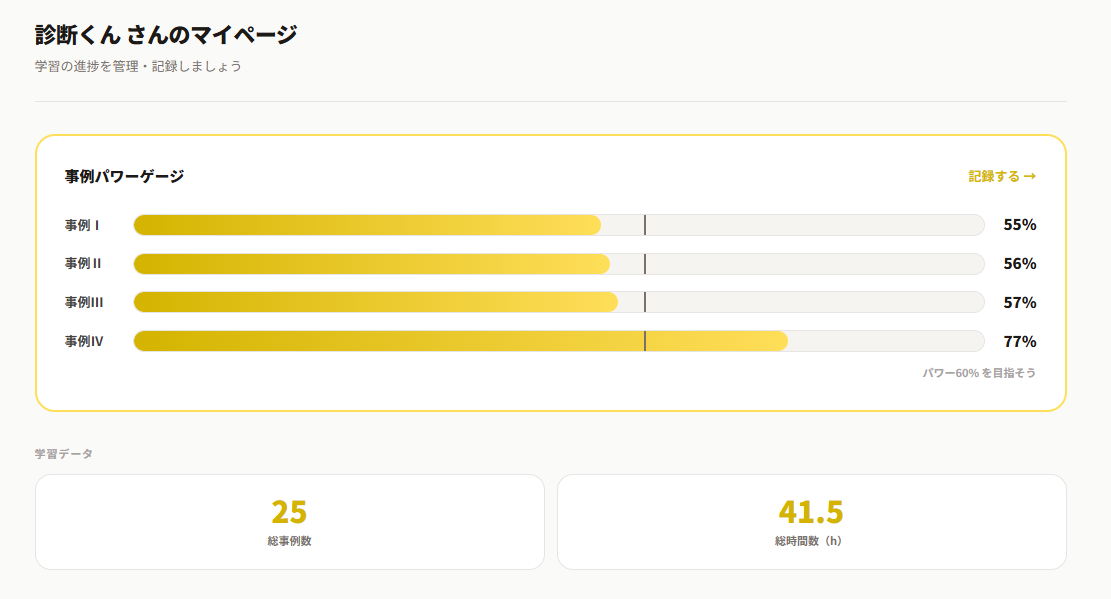The width and height of the screenshot is (1111, 599).
Task: Select the 事例 I progress bar
Action: click(x=559, y=225)
